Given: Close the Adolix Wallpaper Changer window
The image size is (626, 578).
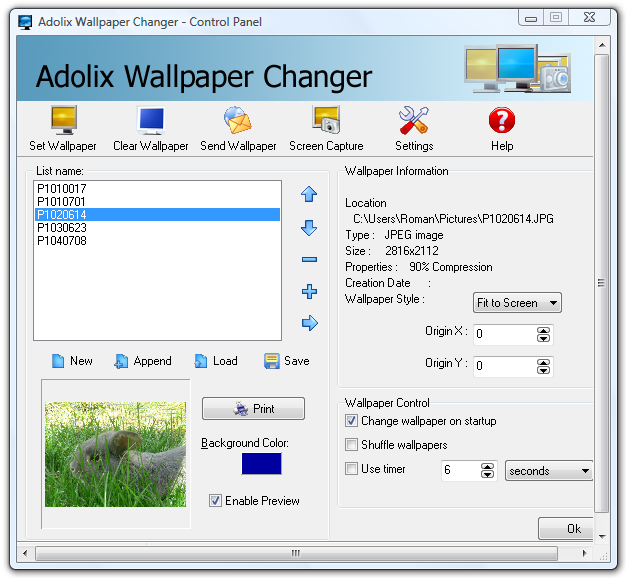Looking at the screenshot, I should point(589,18).
